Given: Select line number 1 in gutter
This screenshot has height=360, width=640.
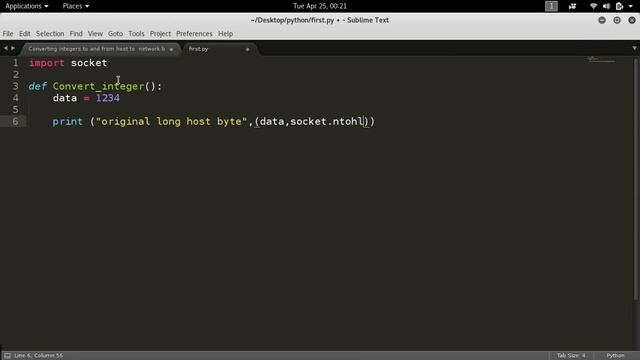Looking at the screenshot, I should tap(15, 63).
